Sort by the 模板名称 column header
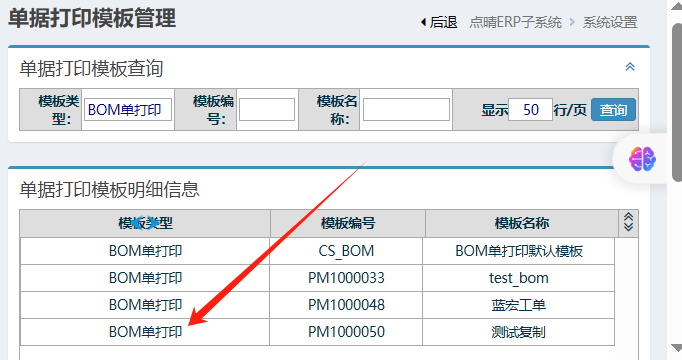This screenshot has width=682, height=360. pyautogui.click(x=522, y=223)
